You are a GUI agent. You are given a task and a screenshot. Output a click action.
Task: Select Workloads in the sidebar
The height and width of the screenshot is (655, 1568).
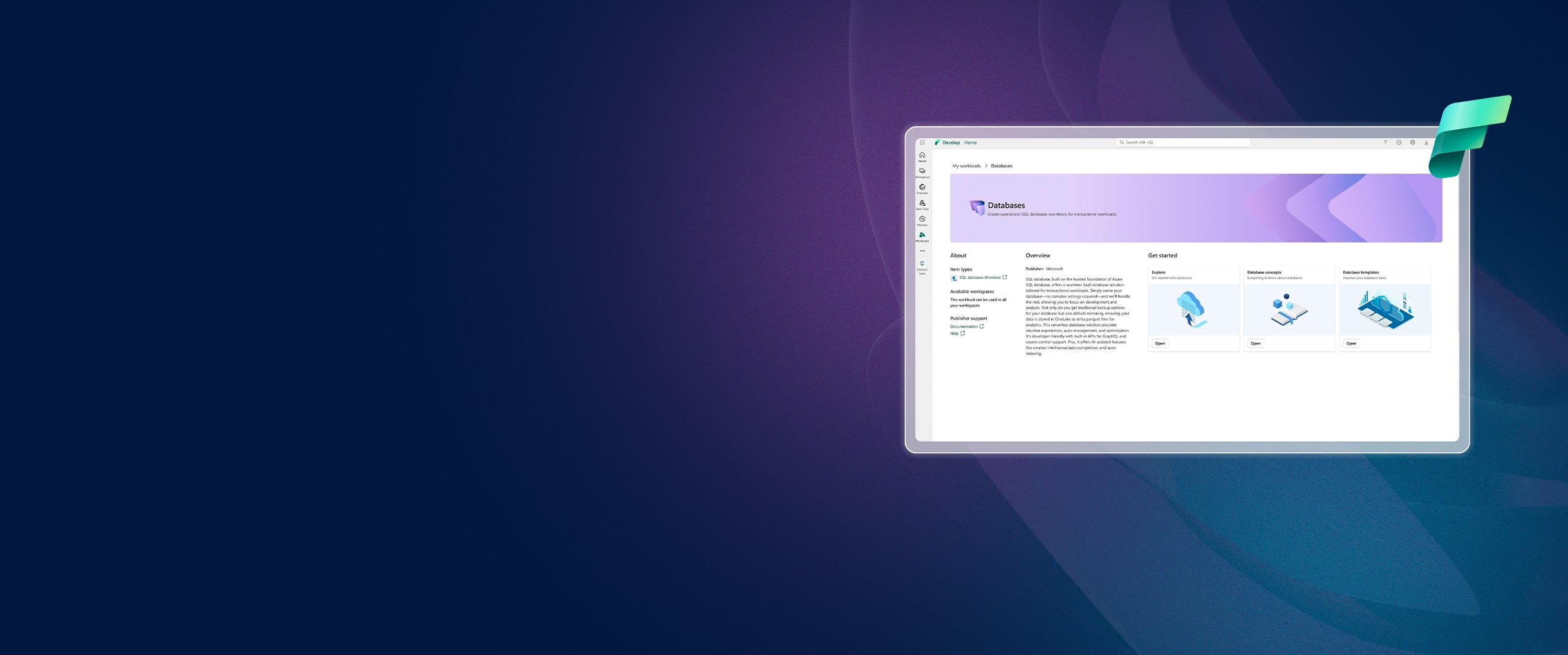pos(922,235)
